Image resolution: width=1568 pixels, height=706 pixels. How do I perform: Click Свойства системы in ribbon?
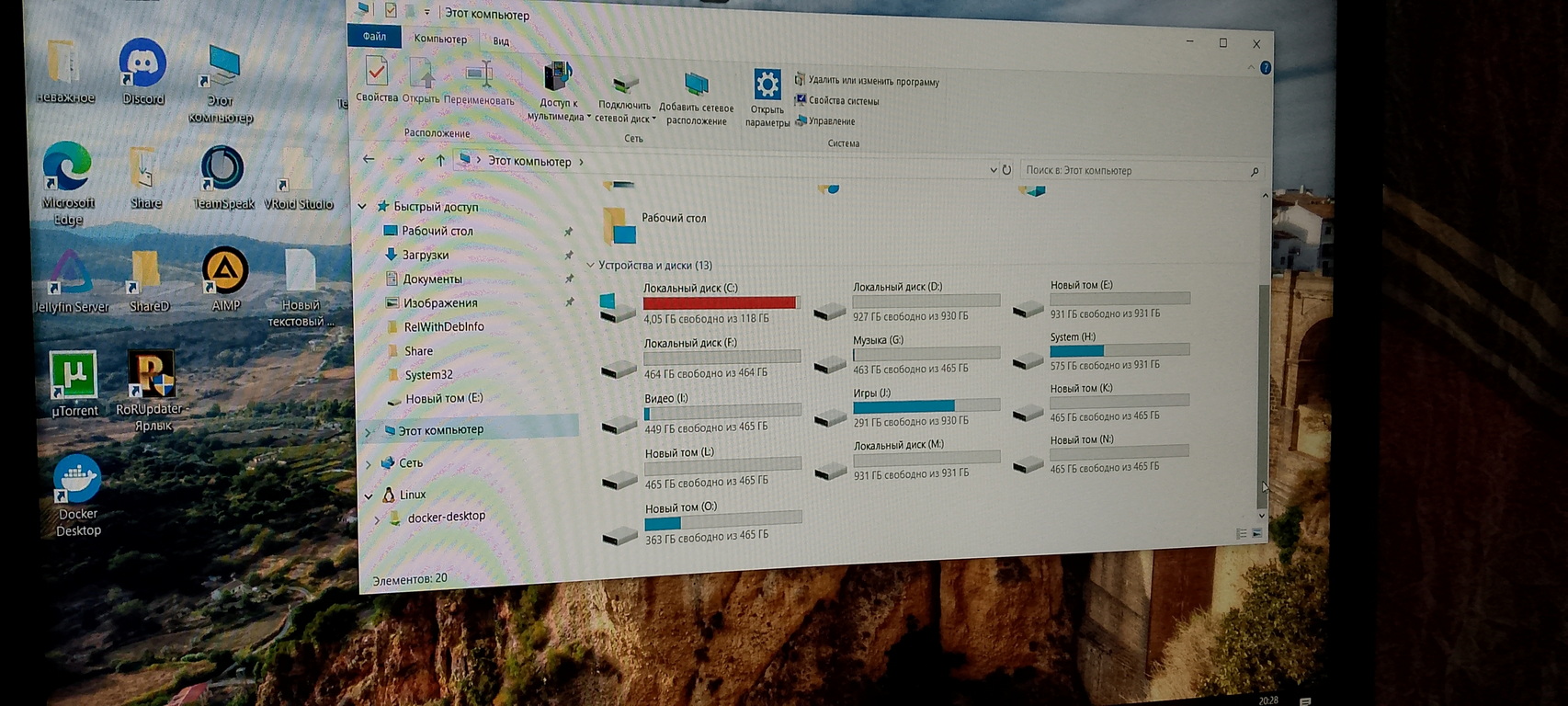[843, 101]
